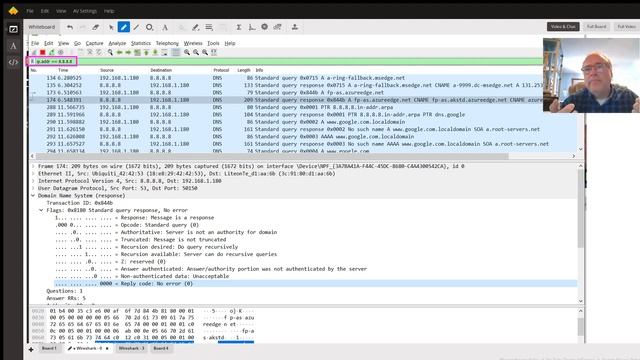Select the text 'A' tool in whiteboard toolbar
640x360 pixels.
[x=165, y=27]
